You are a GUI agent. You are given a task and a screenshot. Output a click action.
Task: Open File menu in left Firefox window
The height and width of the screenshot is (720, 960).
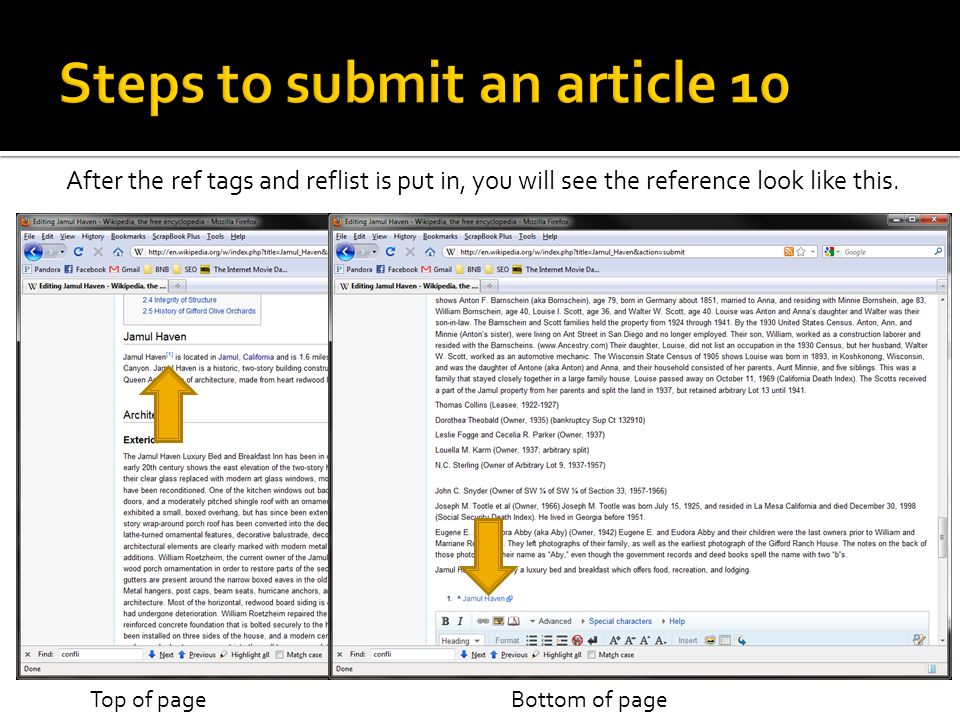29,236
